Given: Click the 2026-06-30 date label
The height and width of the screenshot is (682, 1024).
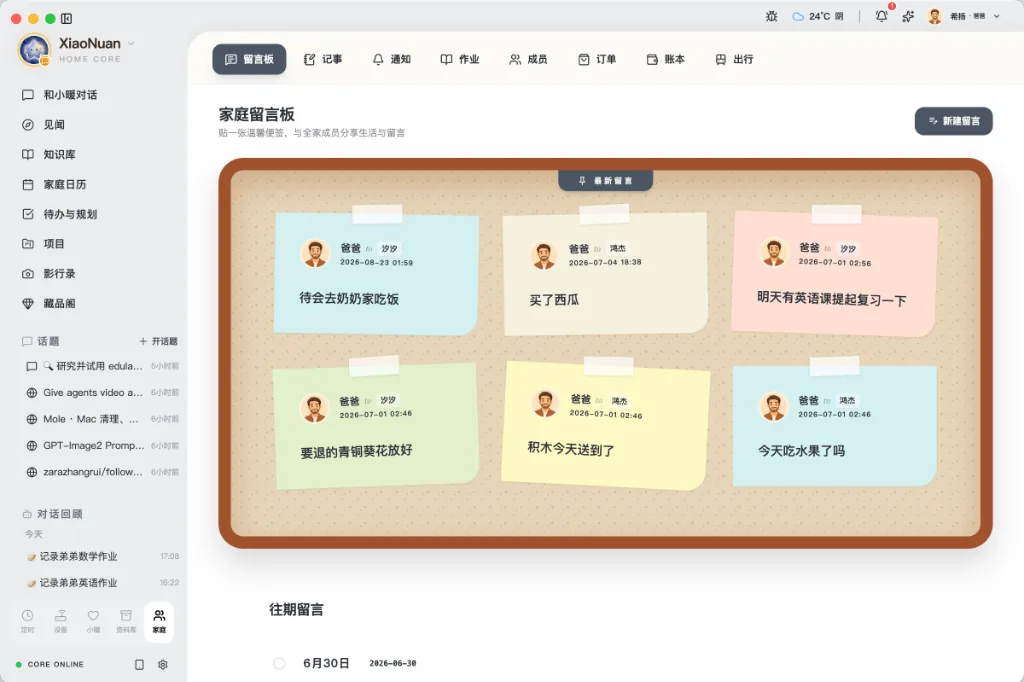Looking at the screenshot, I should [x=392, y=663].
